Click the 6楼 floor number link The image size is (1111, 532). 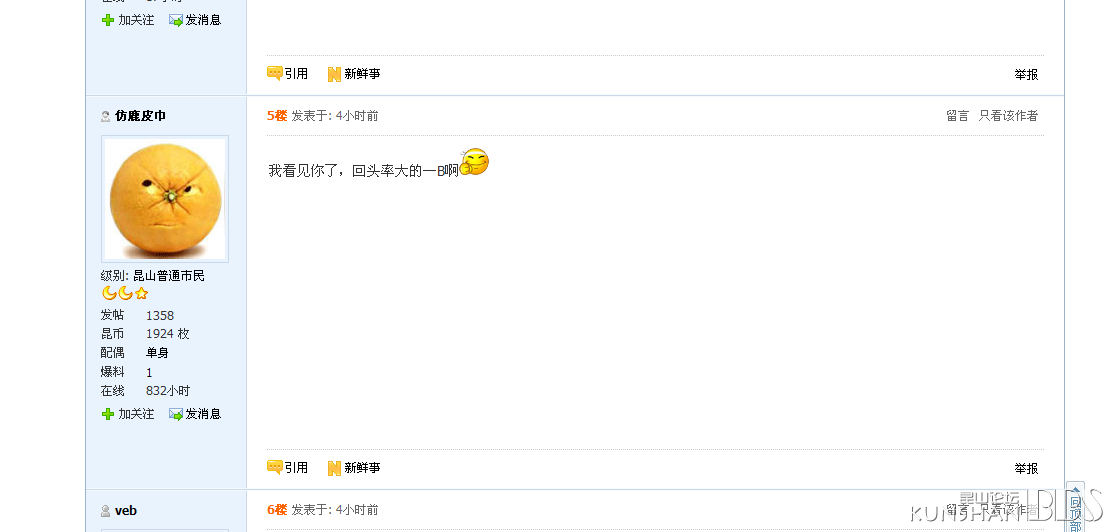277,509
